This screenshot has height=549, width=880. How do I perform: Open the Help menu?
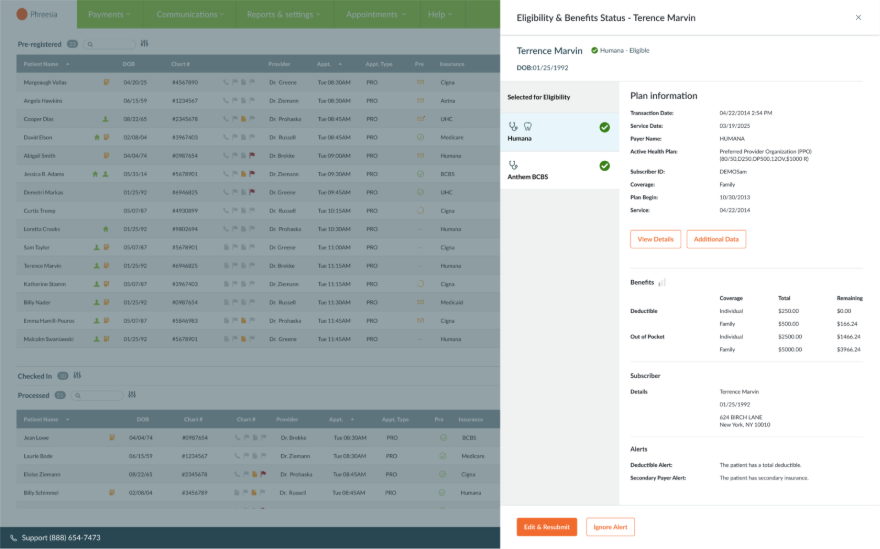440,14
